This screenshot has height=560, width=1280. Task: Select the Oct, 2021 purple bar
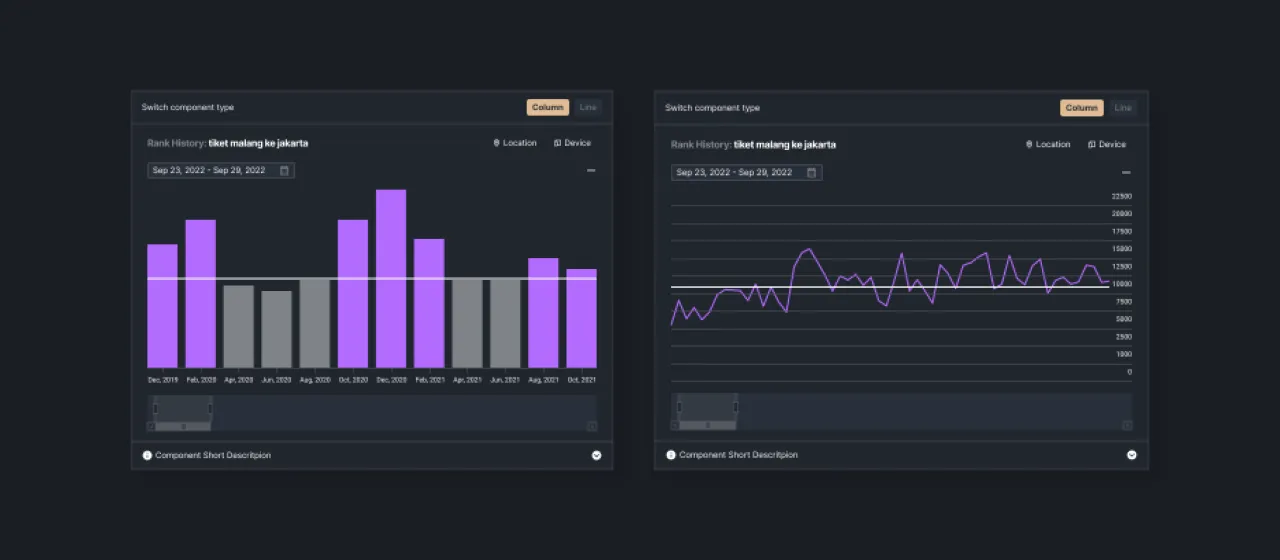tap(581, 318)
